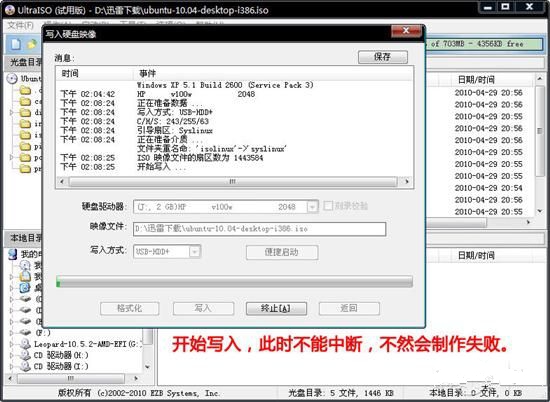The image size is (550, 402).
Task: Expand the (F:) drive node
Action: point(12,332)
